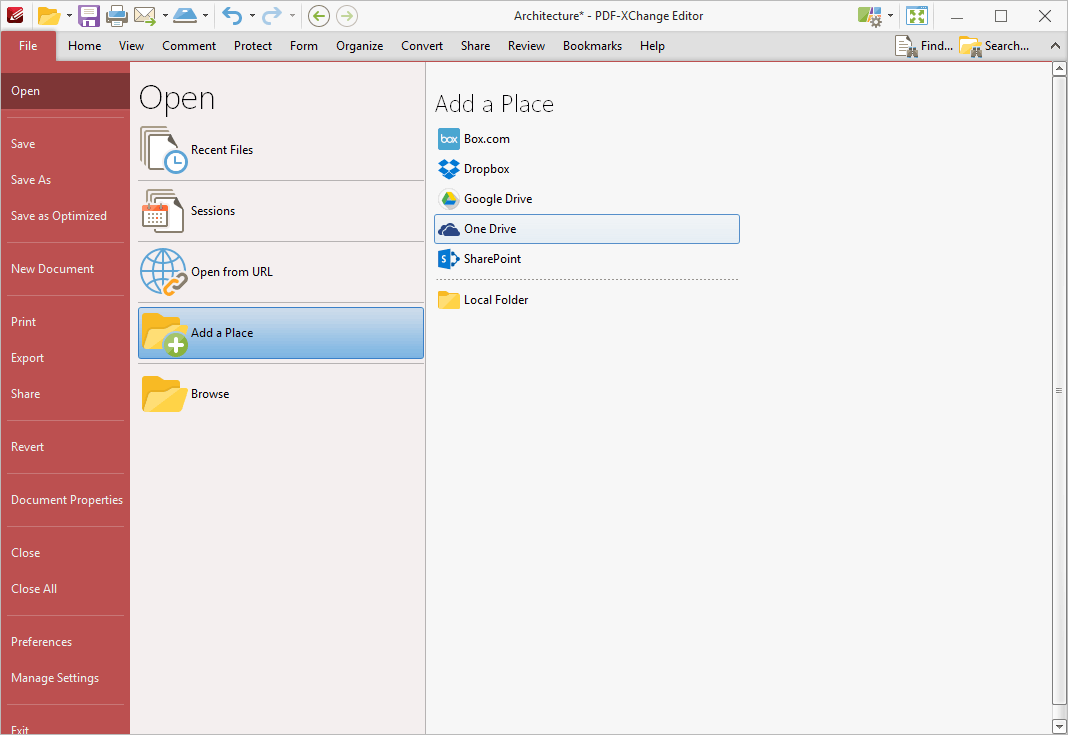Screen dimensions: 1068x735
Task: Click the Undo arrow icon
Action: pos(232,16)
